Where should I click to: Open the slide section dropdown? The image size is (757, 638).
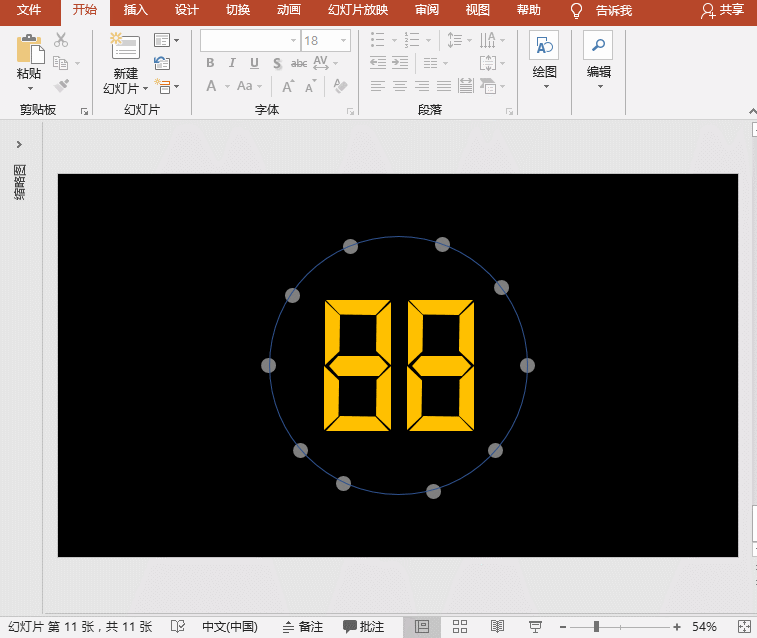click(167, 86)
